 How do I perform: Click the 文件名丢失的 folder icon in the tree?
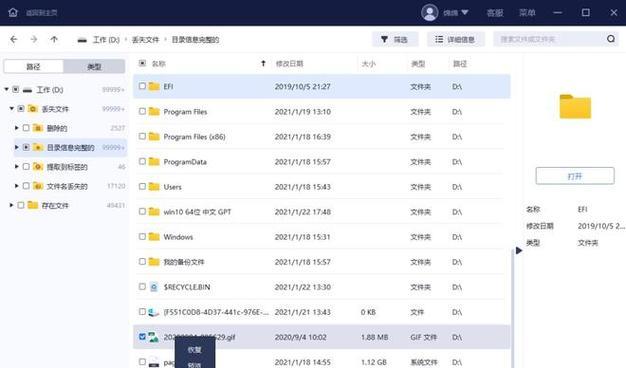click(38, 186)
